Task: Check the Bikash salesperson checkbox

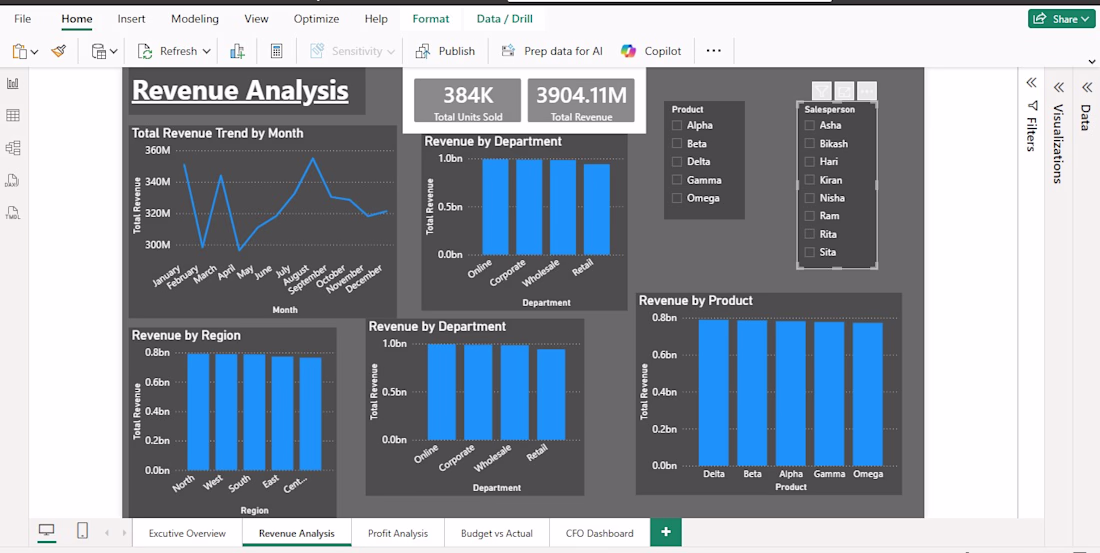Action: [810, 144]
